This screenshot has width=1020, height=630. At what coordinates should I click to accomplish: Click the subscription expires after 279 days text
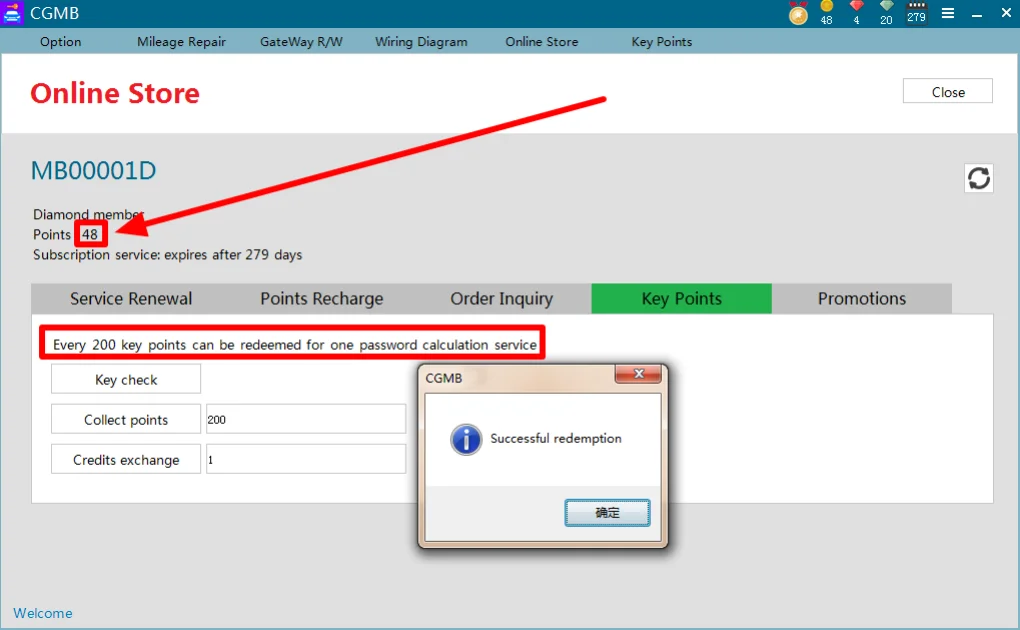click(167, 255)
